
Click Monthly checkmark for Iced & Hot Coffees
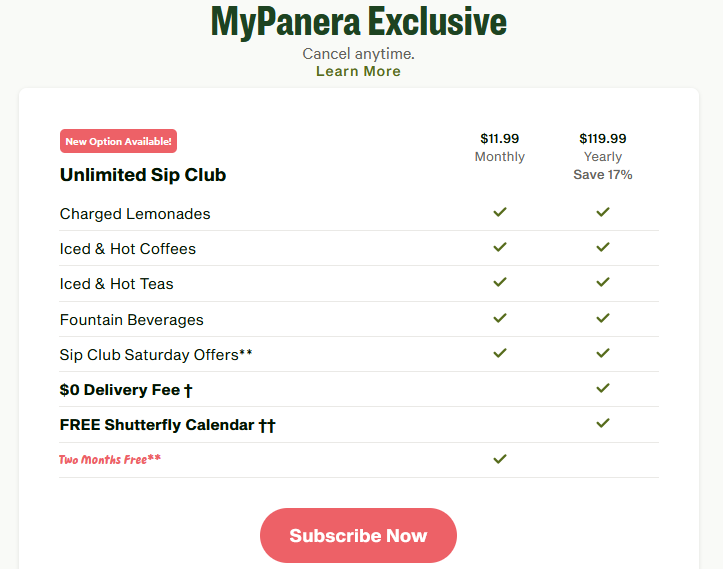pyautogui.click(x=500, y=247)
